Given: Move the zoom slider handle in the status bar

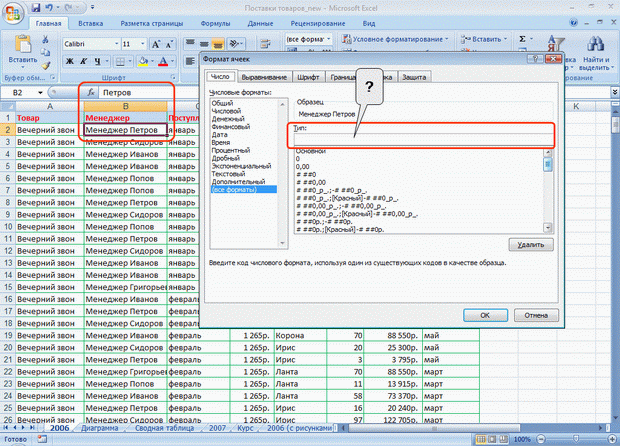Looking at the screenshot, I should (x=576, y=439).
